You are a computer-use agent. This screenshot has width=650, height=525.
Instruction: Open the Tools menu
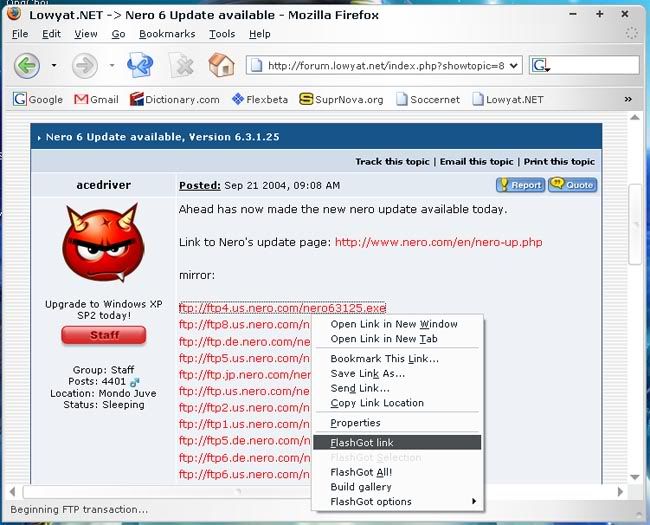point(222,34)
